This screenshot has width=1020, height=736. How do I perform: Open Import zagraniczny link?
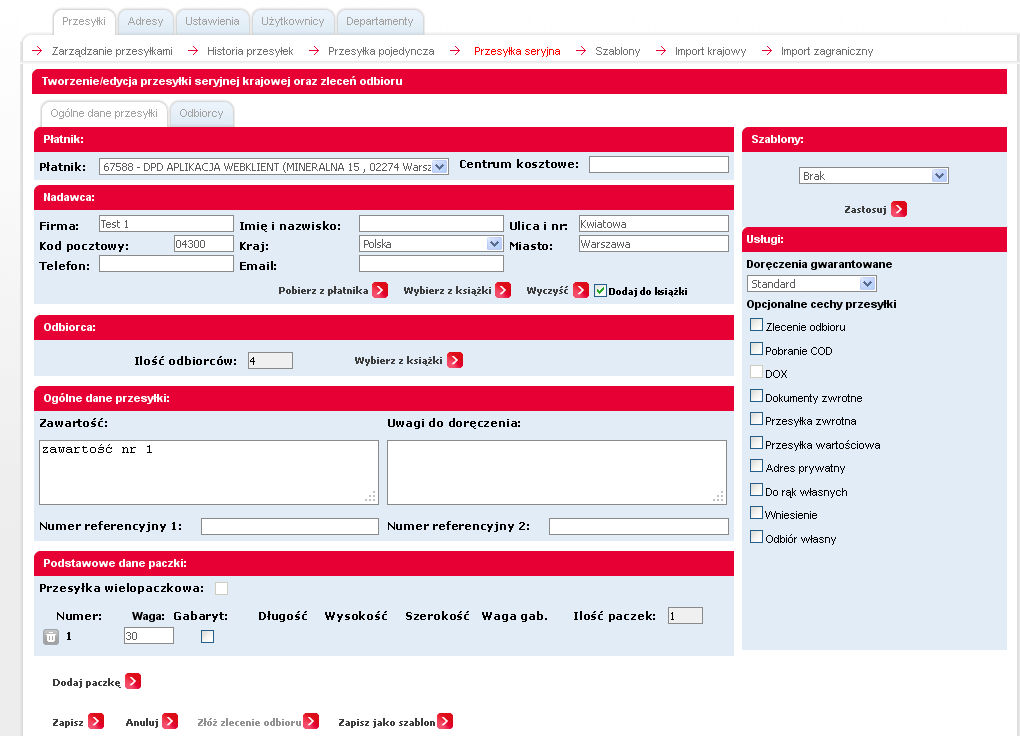click(x=827, y=51)
